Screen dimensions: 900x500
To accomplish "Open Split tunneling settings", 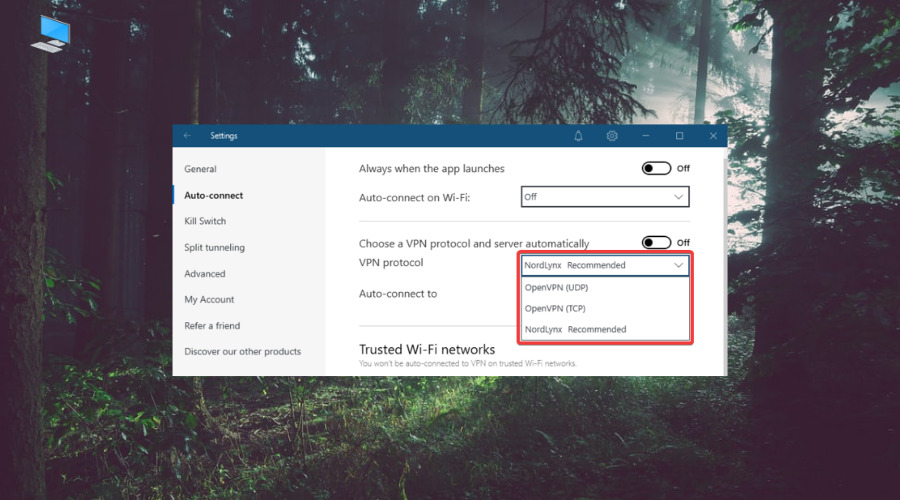I will (x=214, y=247).
